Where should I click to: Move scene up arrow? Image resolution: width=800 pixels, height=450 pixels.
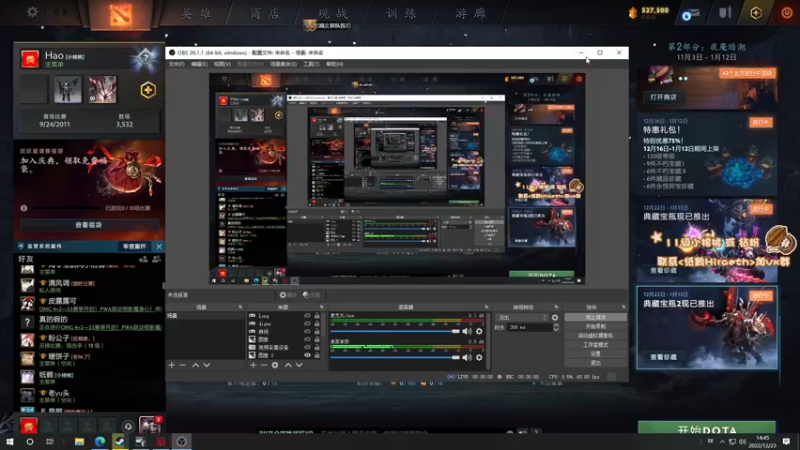point(195,365)
